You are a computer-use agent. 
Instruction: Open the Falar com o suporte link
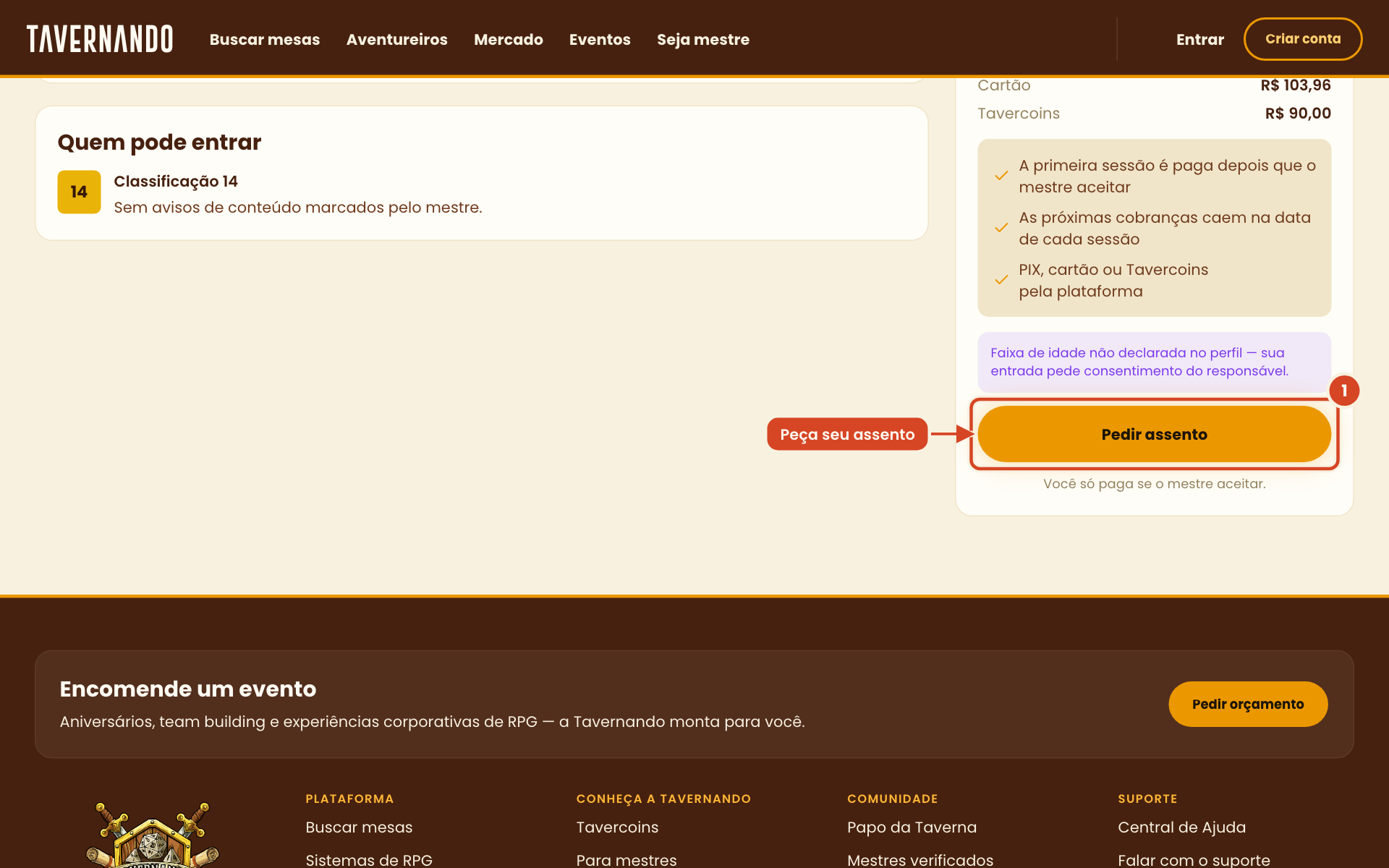pos(1194,859)
